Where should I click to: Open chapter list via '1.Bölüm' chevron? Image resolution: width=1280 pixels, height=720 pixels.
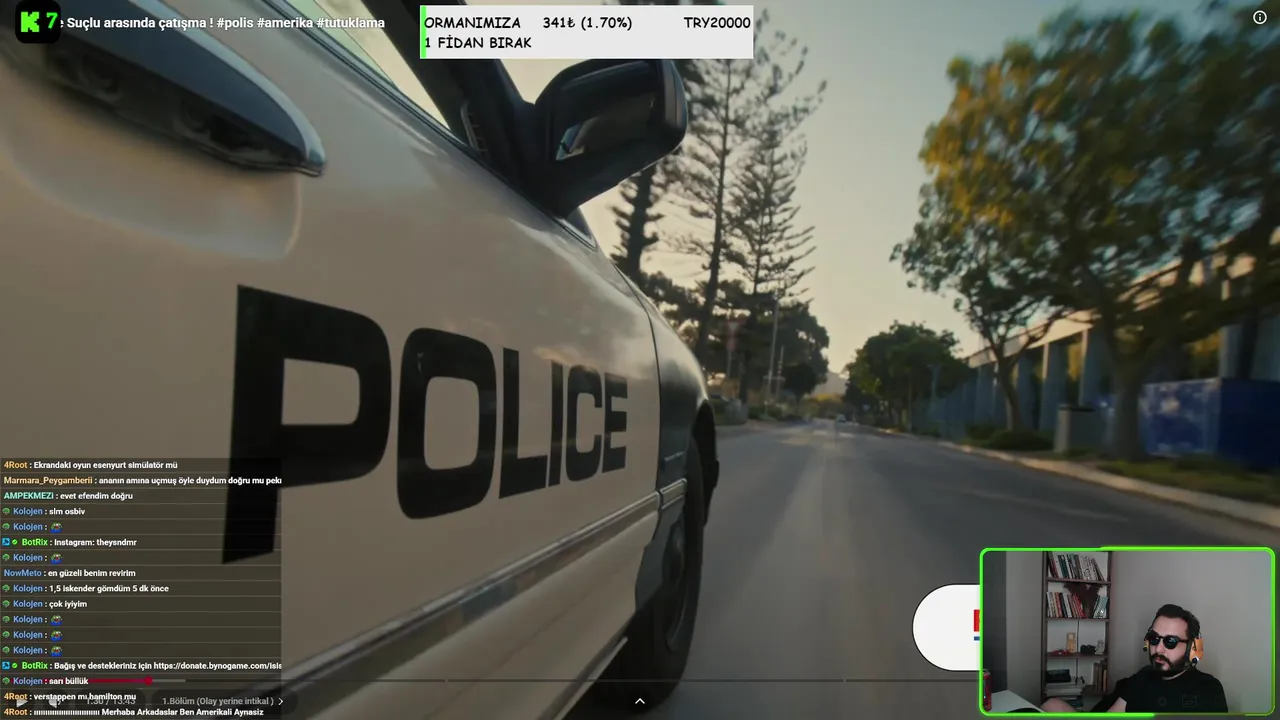pos(281,701)
